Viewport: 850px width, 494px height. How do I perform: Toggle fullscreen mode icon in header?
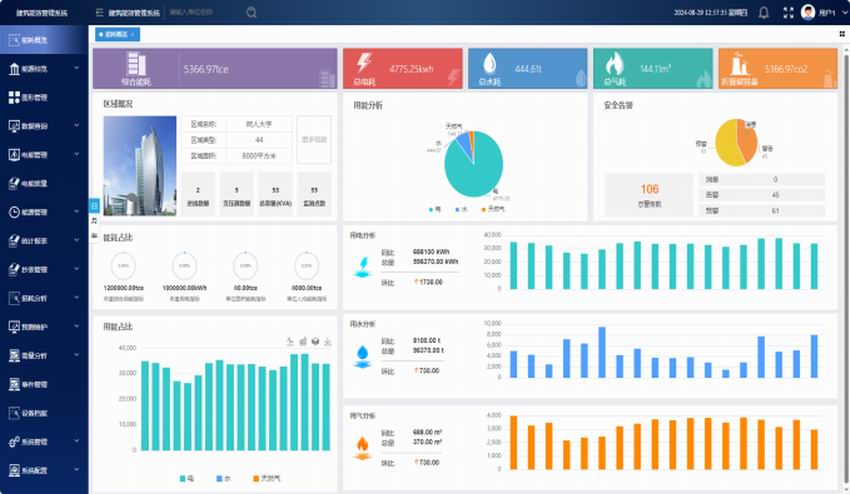(x=789, y=13)
